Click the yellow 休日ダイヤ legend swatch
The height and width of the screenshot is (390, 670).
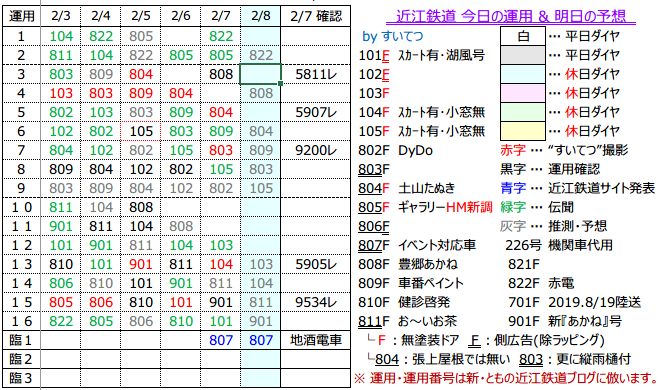(523, 131)
